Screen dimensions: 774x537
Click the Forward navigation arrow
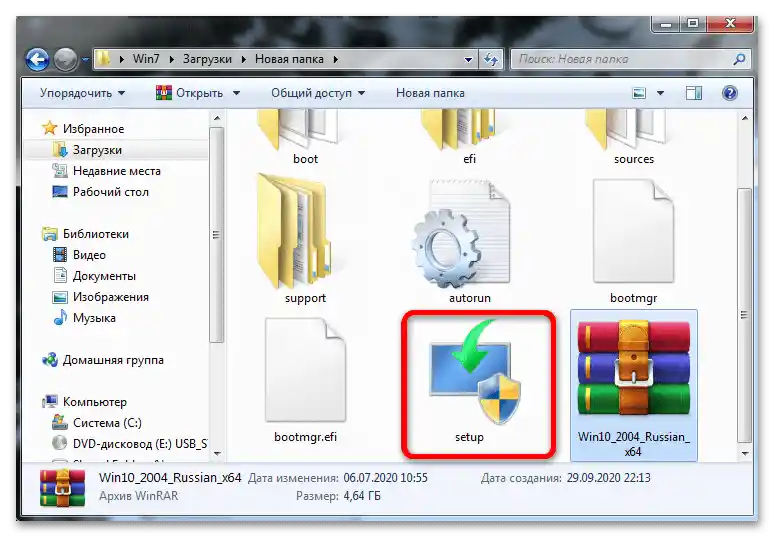(65, 60)
